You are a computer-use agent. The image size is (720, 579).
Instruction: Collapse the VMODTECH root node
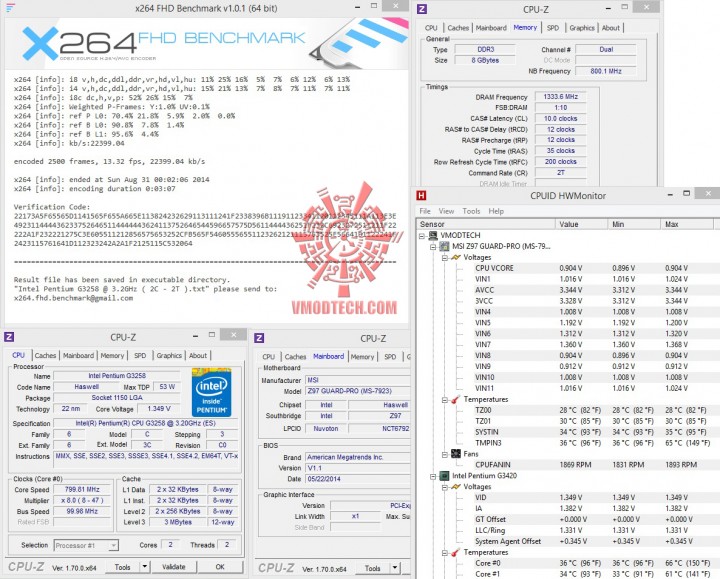tap(422, 236)
